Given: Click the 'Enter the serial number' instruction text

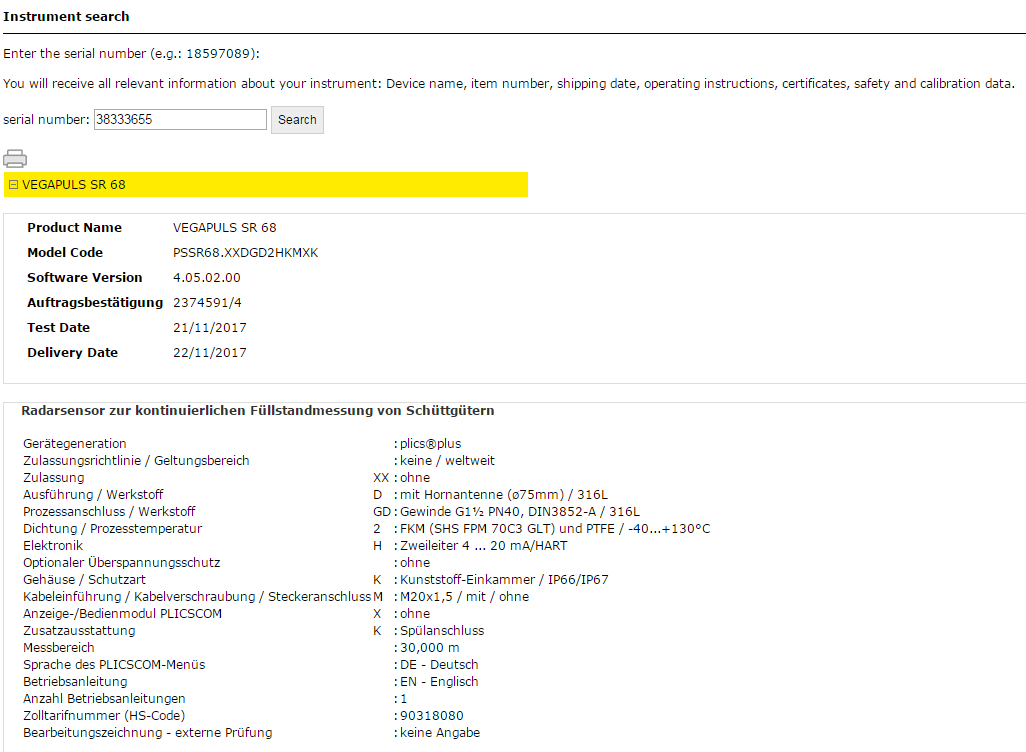Looking at the screenshot, I should coord(132,54).
